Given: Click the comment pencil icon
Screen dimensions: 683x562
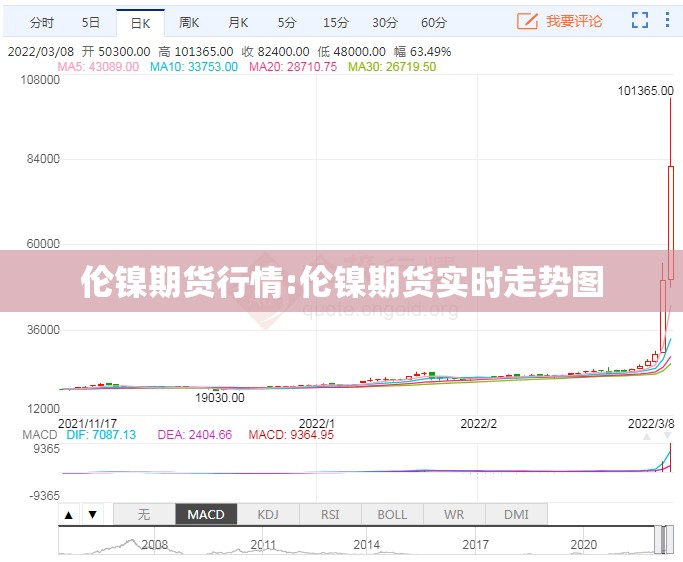Looking at the screenshot, I should (527, 21).
